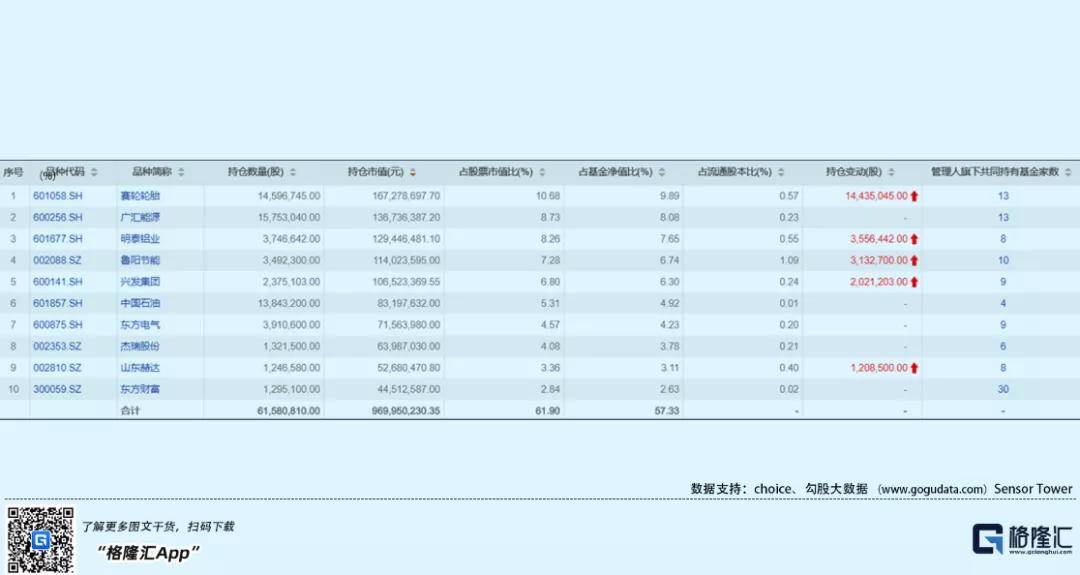Sort by 占流通股本比(%) column icon
The width and height of the screenshot is (1080, 575).
pyautogui.click(x=781, y=172)
